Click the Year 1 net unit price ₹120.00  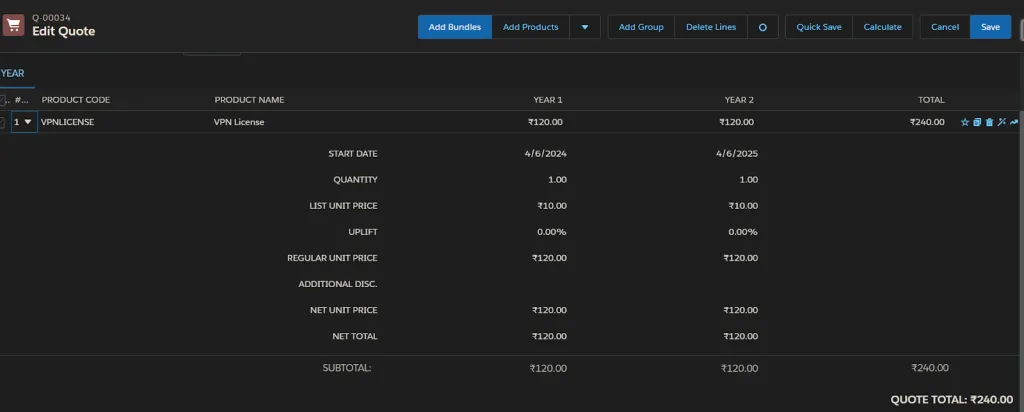click(549, 310)
